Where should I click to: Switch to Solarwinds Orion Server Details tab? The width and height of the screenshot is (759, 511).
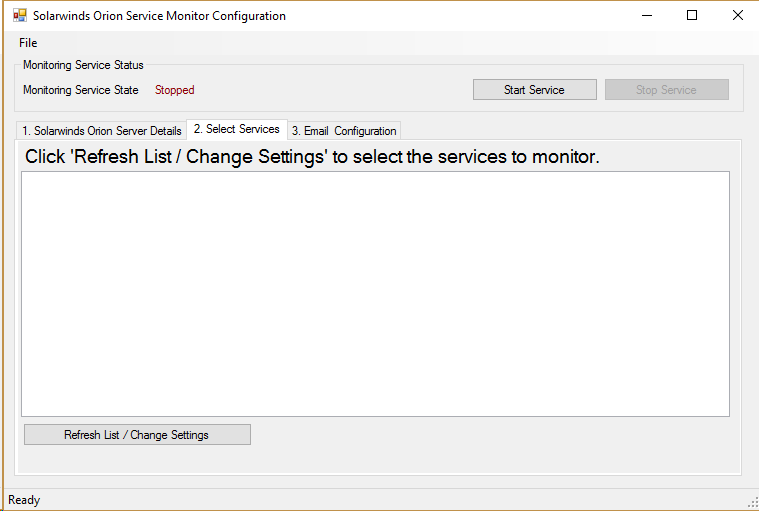pos(102,131)
